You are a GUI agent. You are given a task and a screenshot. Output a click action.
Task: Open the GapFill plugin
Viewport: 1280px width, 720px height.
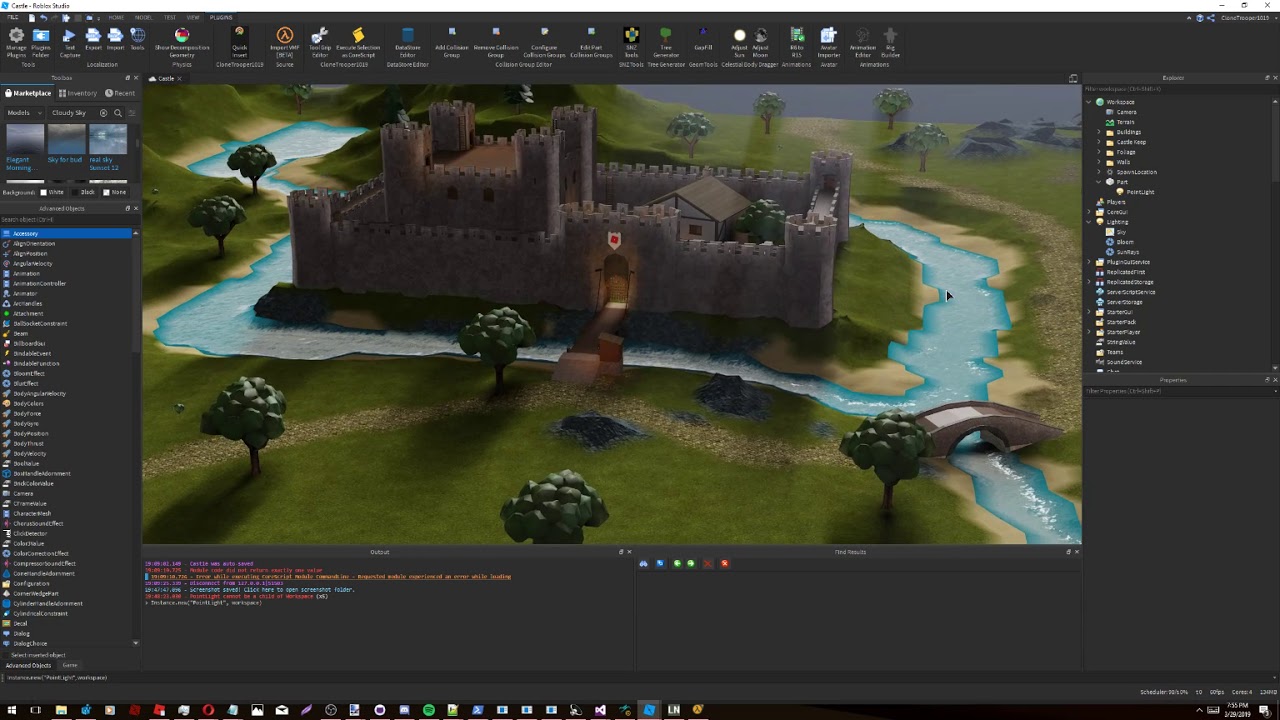703,40
